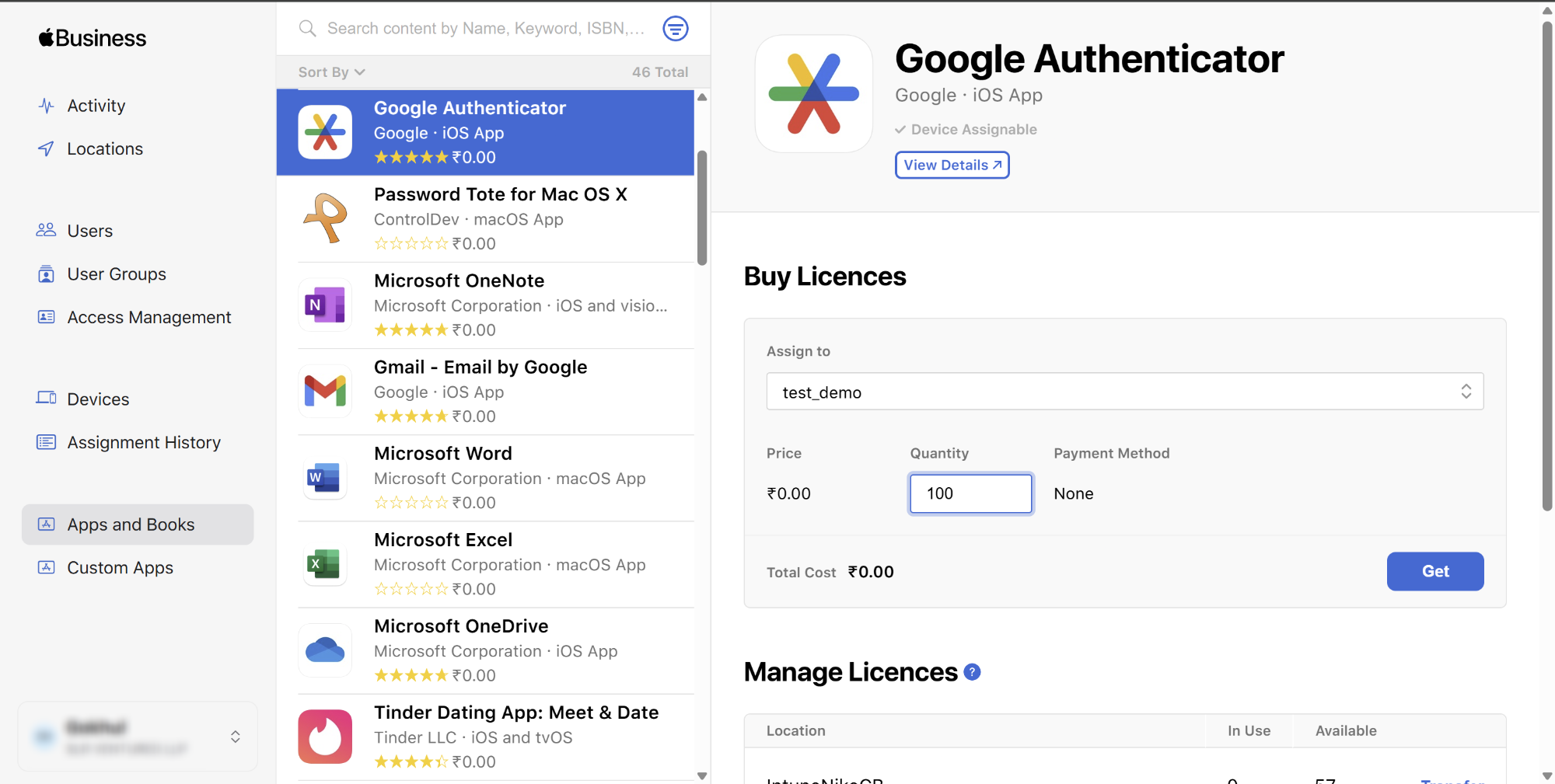Click the Assignment History list icon
This screenshot has height=784, width=1555.
[47, 442]
